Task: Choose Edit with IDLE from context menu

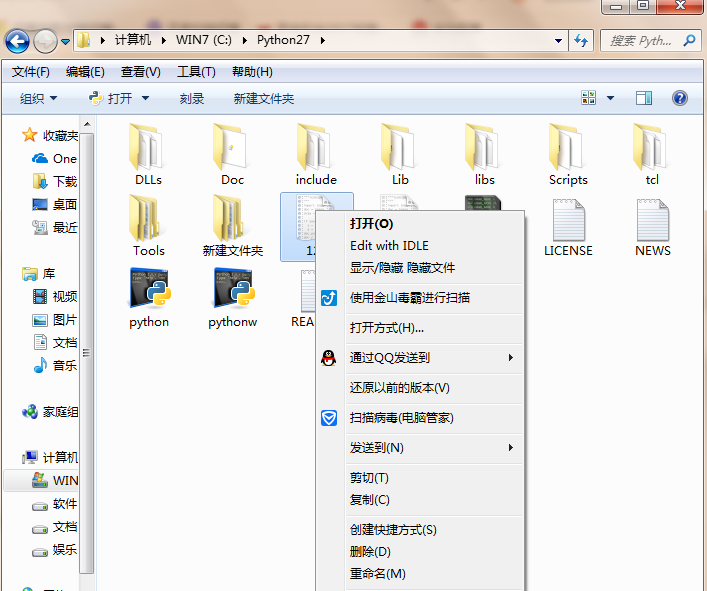Action: [x=388, y=245]
